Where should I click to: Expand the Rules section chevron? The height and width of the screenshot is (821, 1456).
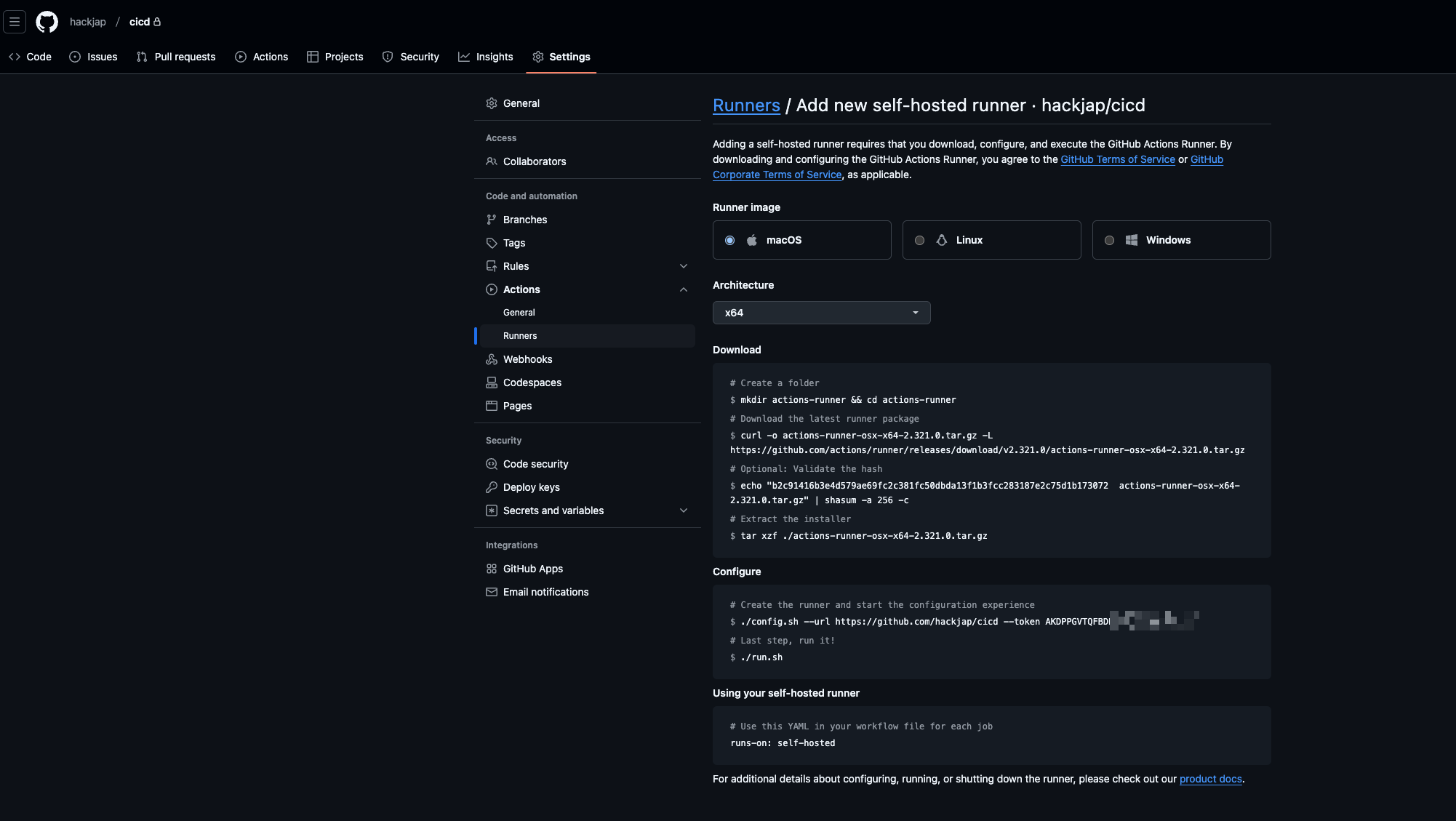(x=684, y=266)
